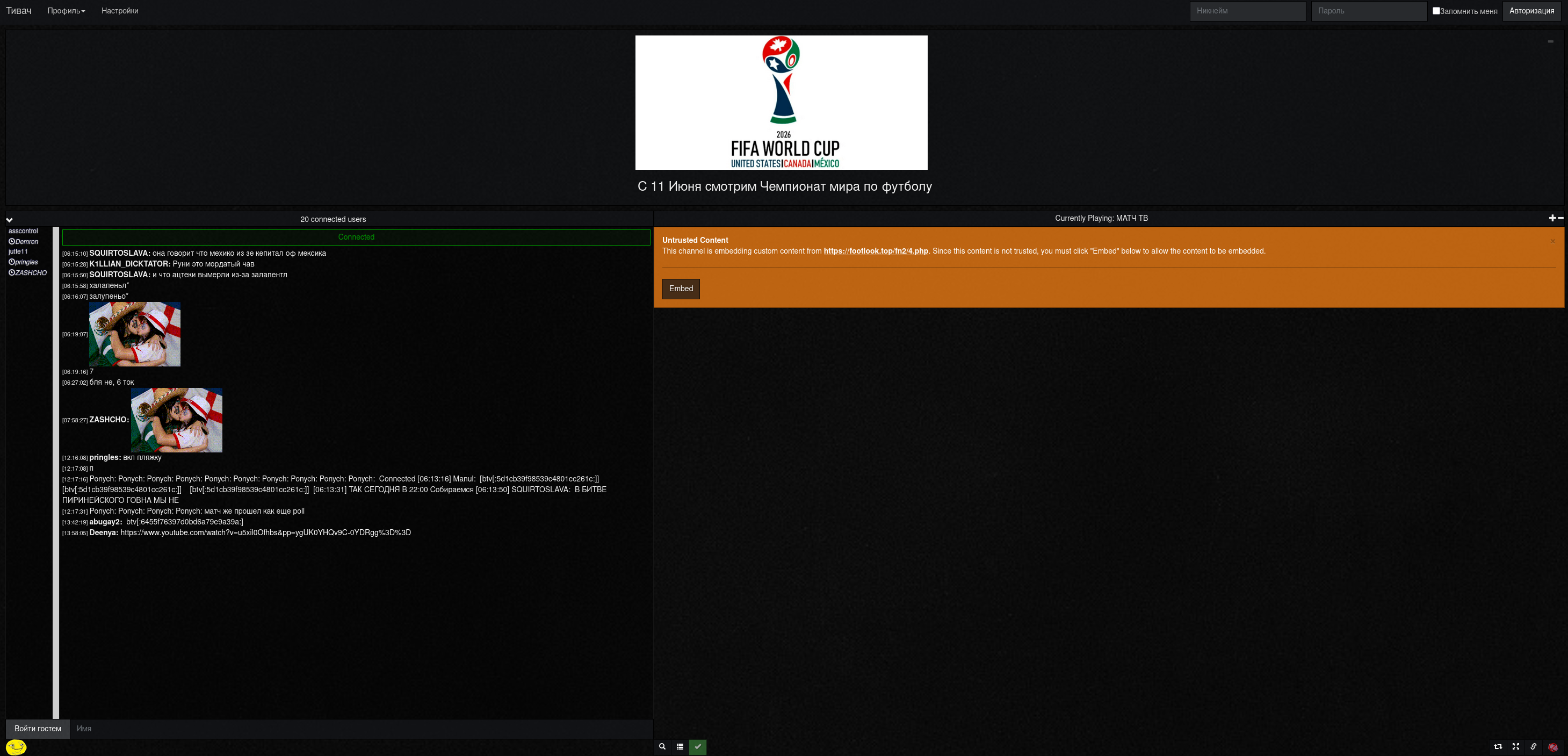Click the clock icon beside ZASHCHO

pyautogui.click(x=12, y=273)
